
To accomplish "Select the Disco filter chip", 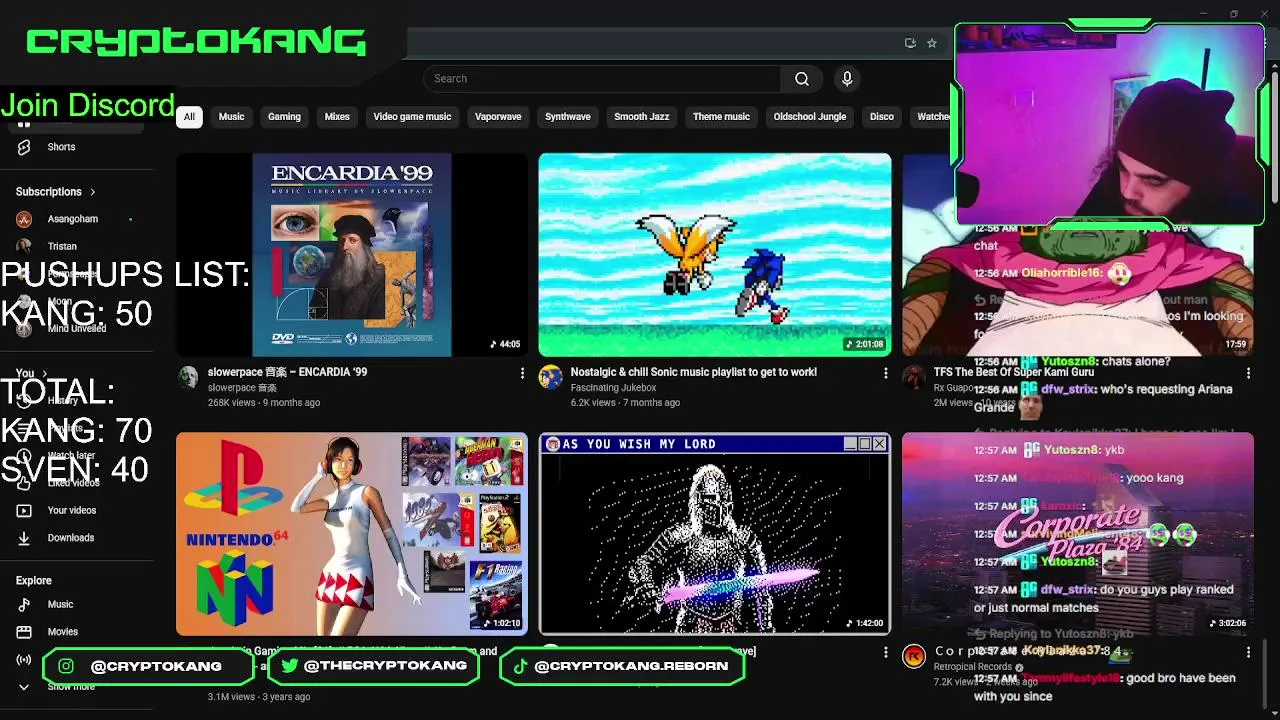I will [882, 117].
